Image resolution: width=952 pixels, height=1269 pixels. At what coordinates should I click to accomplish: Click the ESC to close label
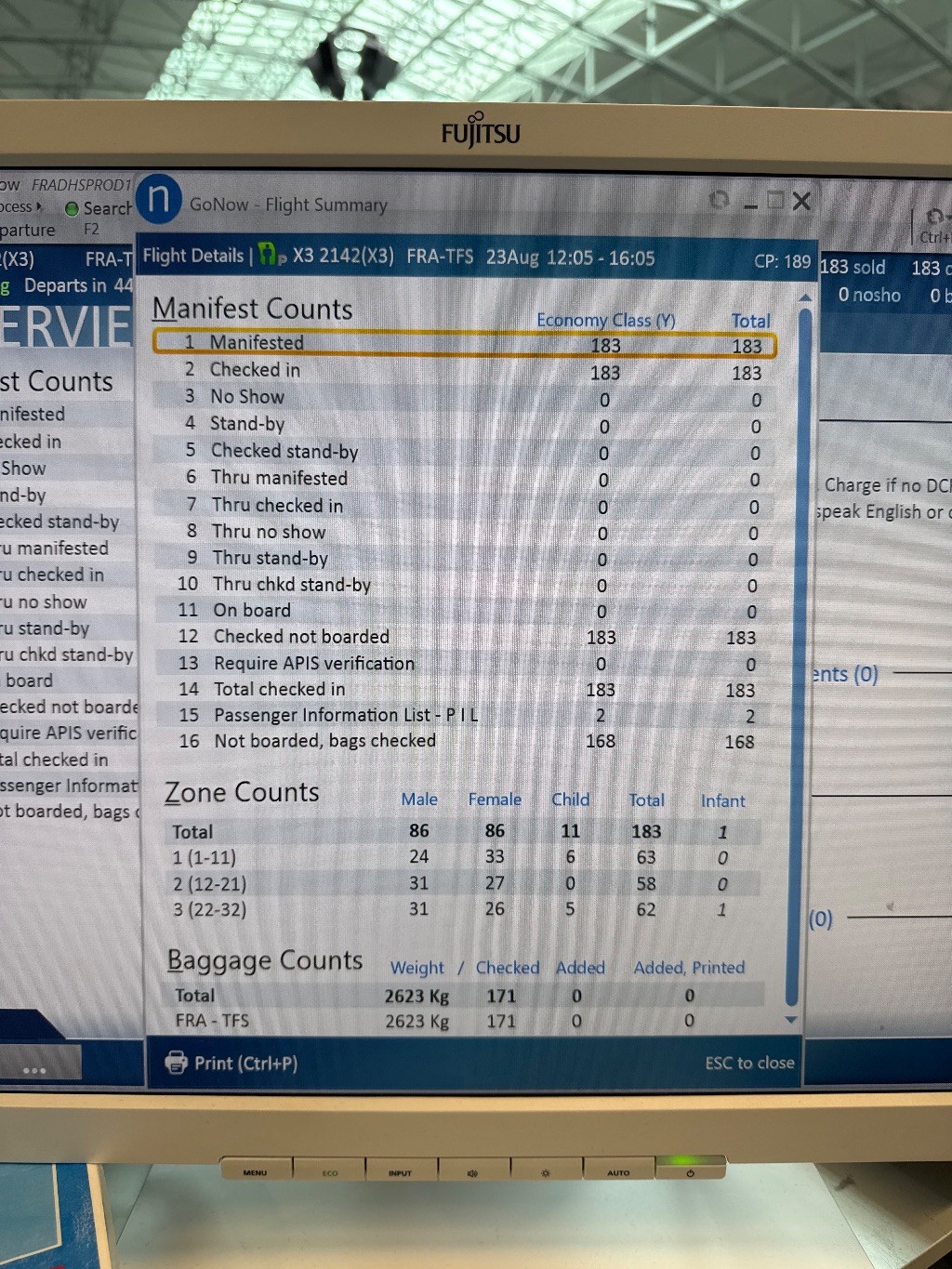(x=749, y=1063)
